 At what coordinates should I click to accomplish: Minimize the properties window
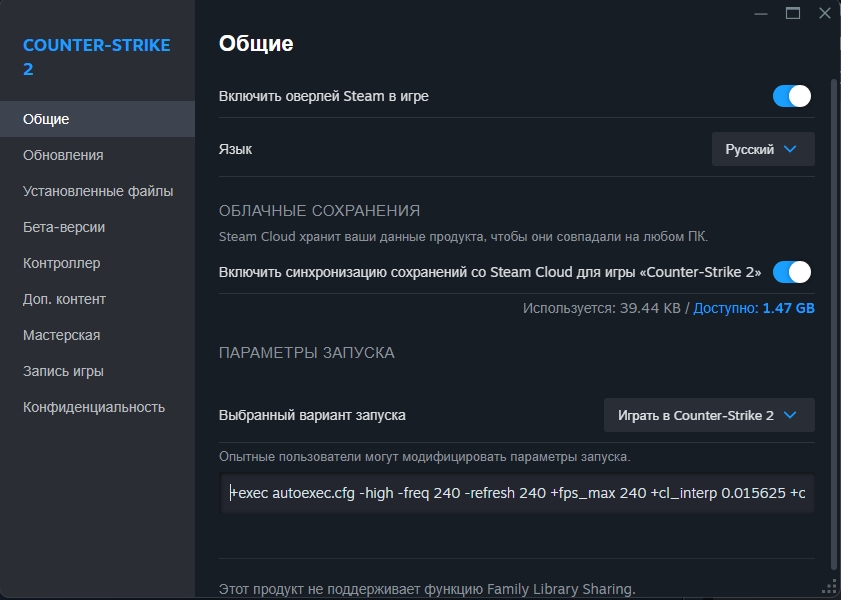pos(762,13)
